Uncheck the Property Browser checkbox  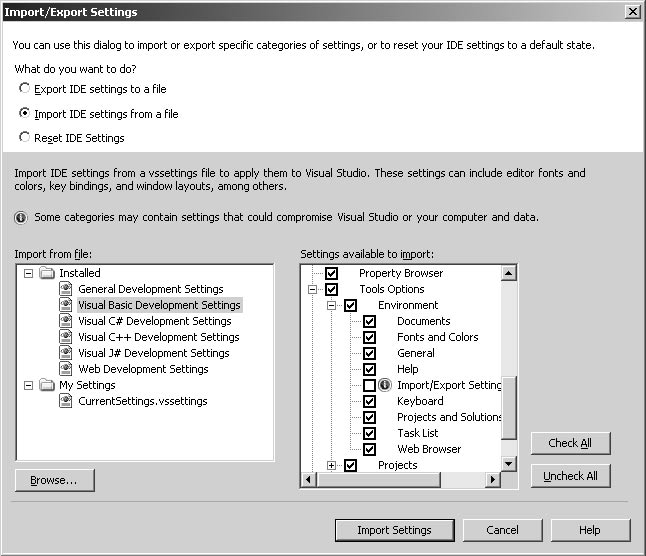(x=332, y=273)
